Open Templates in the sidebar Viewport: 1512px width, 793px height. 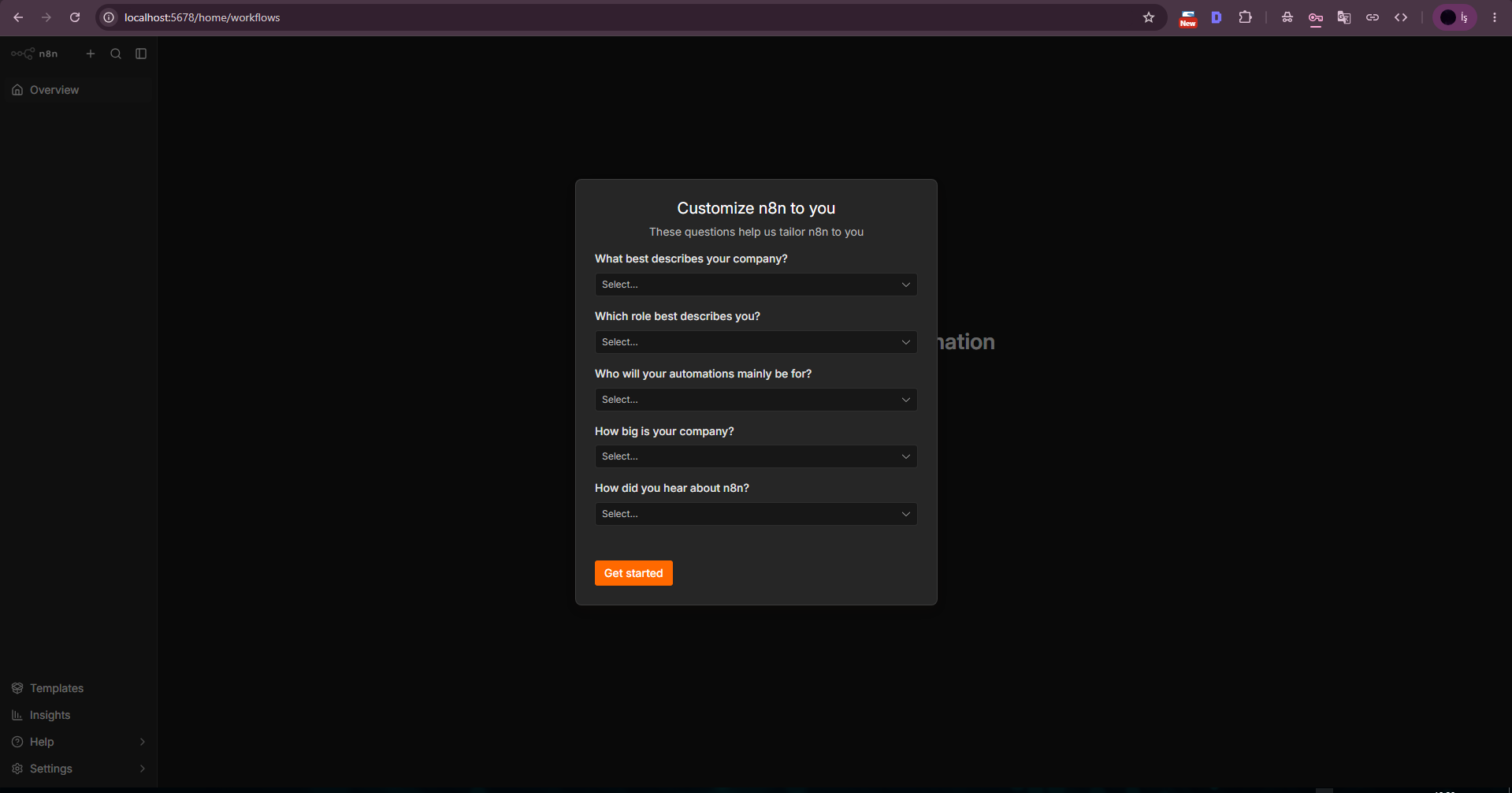pyautogui.click(x=78, y=688)
